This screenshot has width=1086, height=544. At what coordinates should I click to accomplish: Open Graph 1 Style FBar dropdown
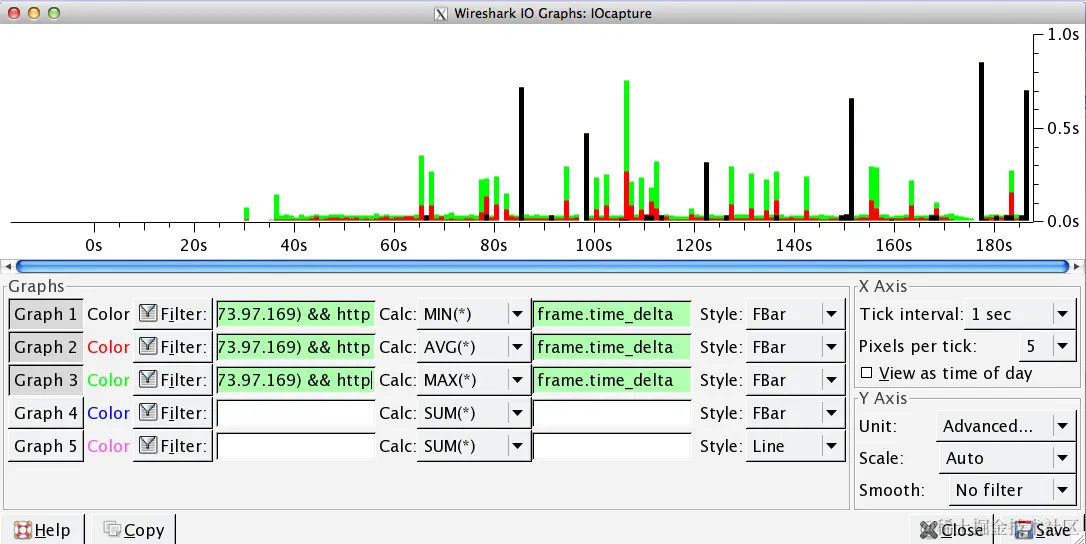coord(795,314)
